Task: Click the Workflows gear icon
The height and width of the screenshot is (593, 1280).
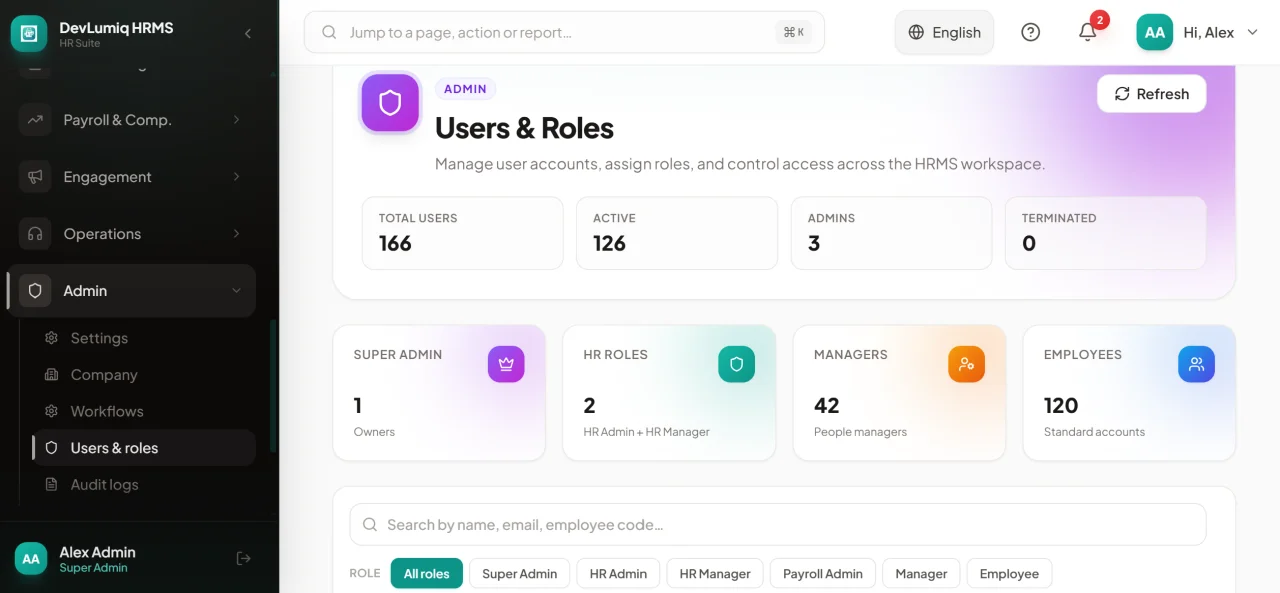Action: click(x=51, y=411)
